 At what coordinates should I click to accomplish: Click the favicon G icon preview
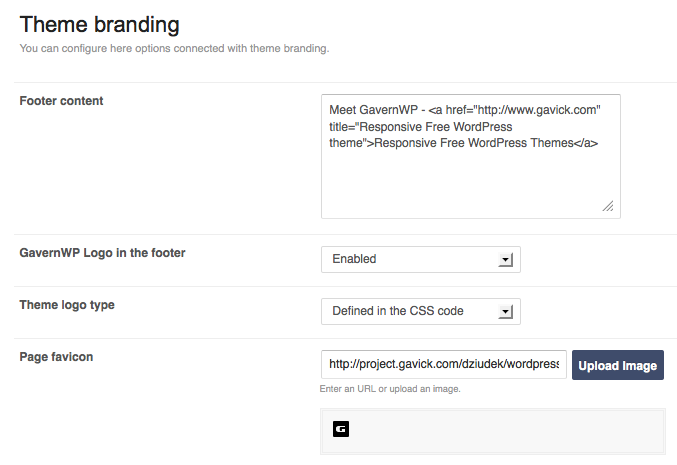tap(341, 429)
